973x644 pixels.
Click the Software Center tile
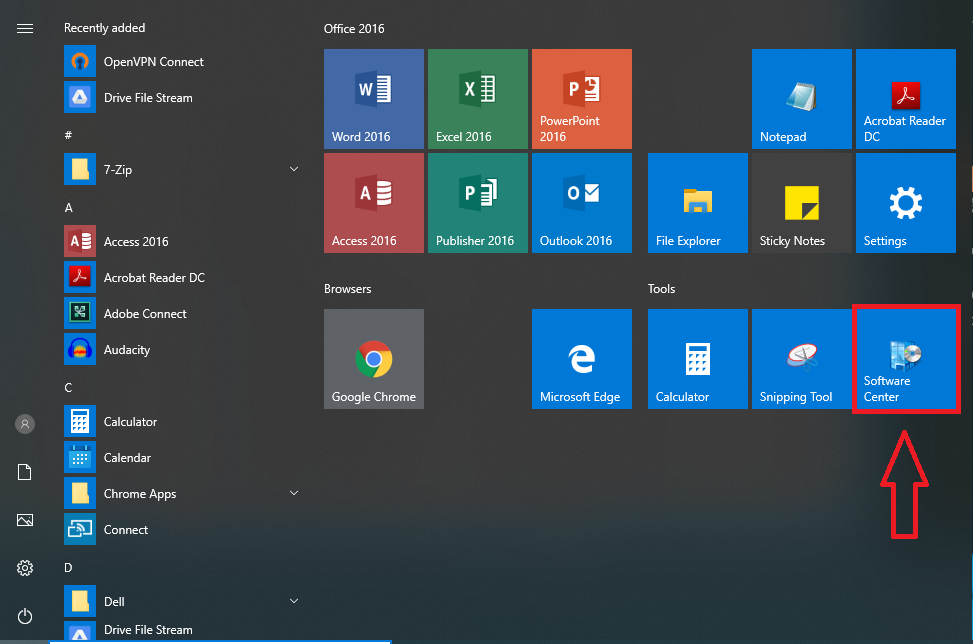(906, 359)
